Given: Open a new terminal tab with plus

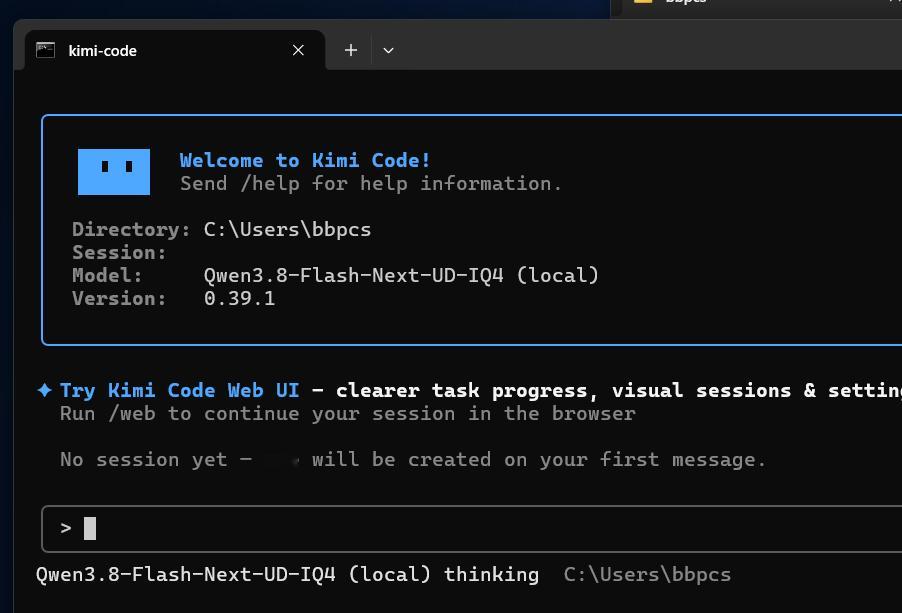Looking at the screenshot, I should point(351,51).
